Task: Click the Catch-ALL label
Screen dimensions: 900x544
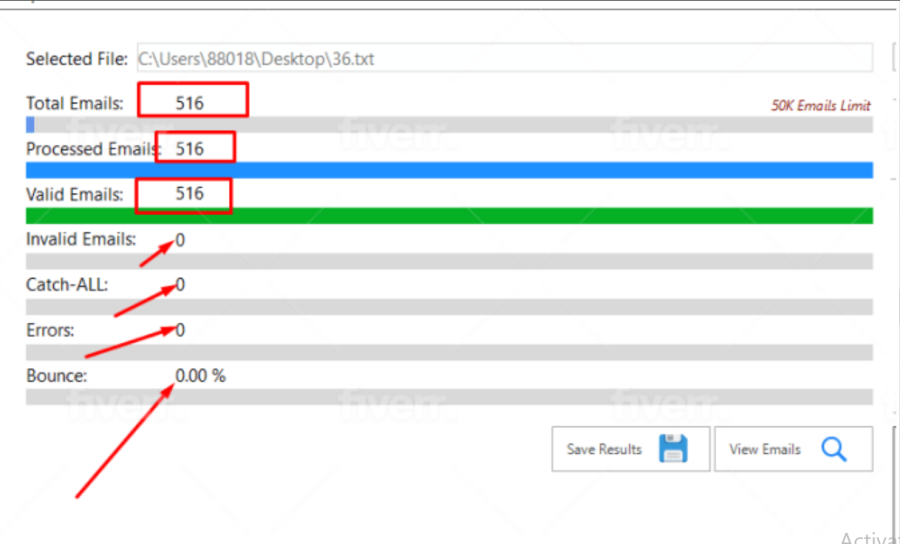Action: 67,285
